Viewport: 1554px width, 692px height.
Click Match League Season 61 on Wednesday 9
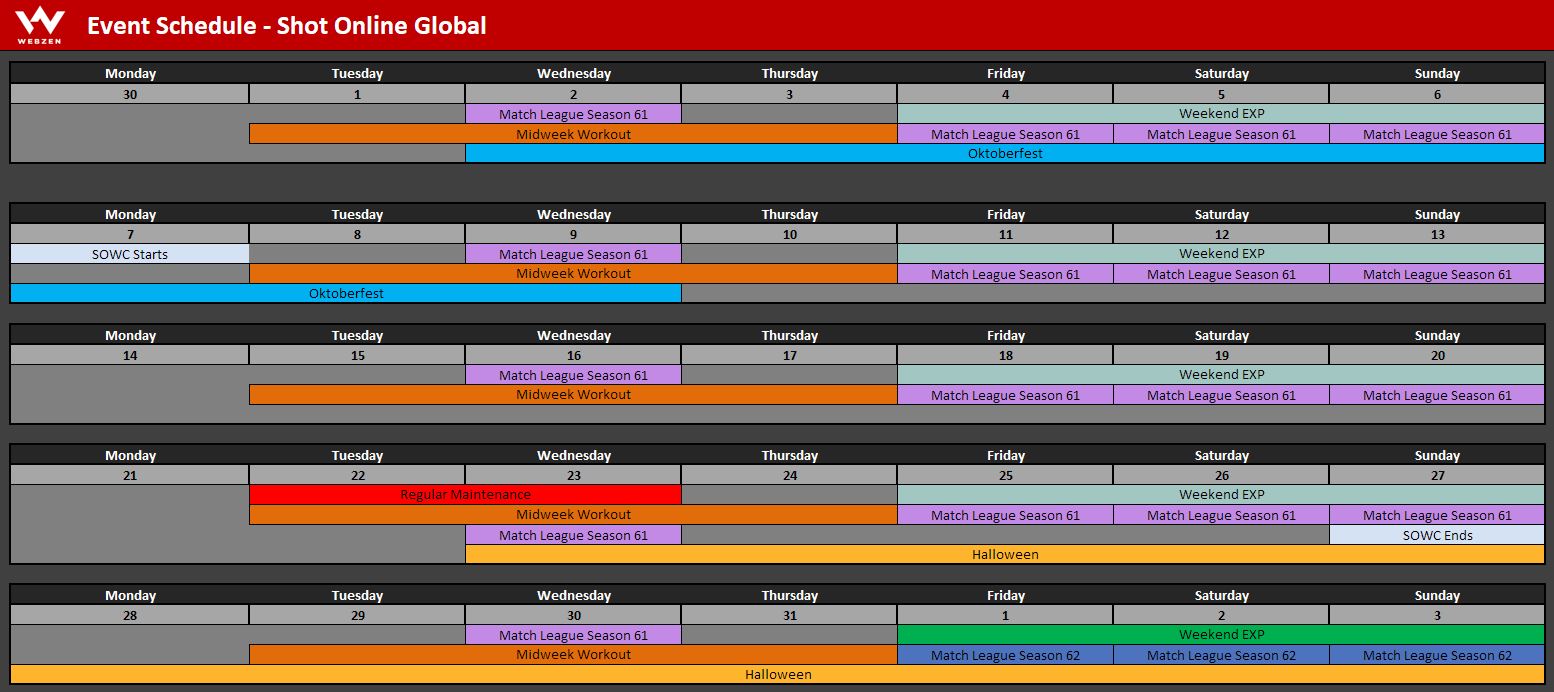pos(573,254)
